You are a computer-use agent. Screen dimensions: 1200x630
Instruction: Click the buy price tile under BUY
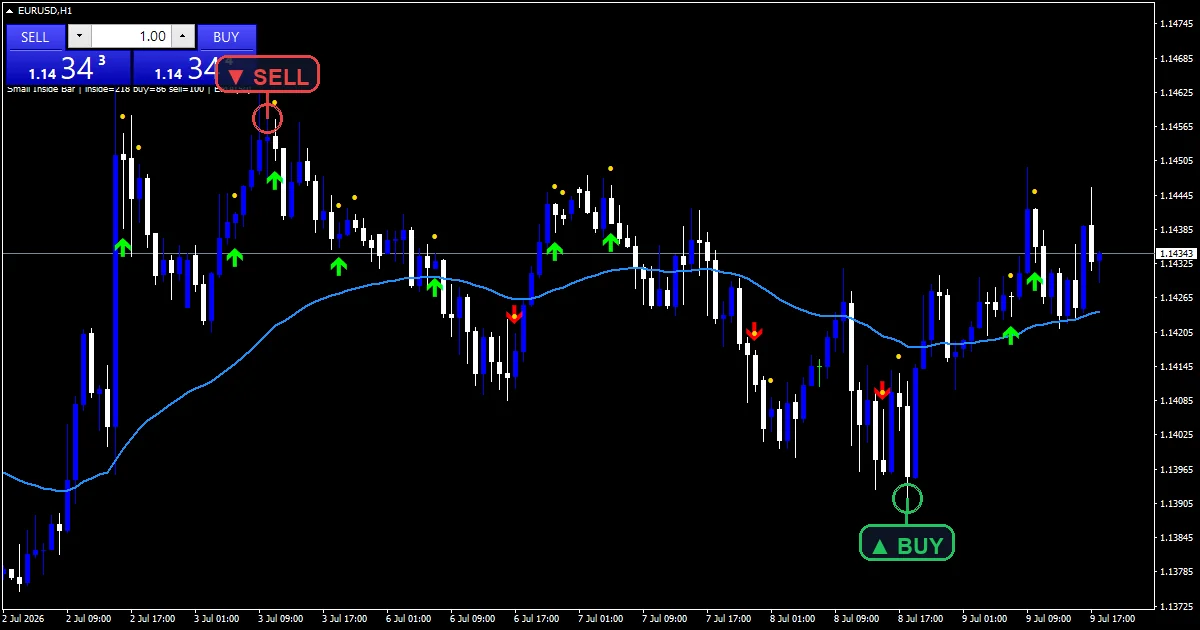tap(176, 69)
